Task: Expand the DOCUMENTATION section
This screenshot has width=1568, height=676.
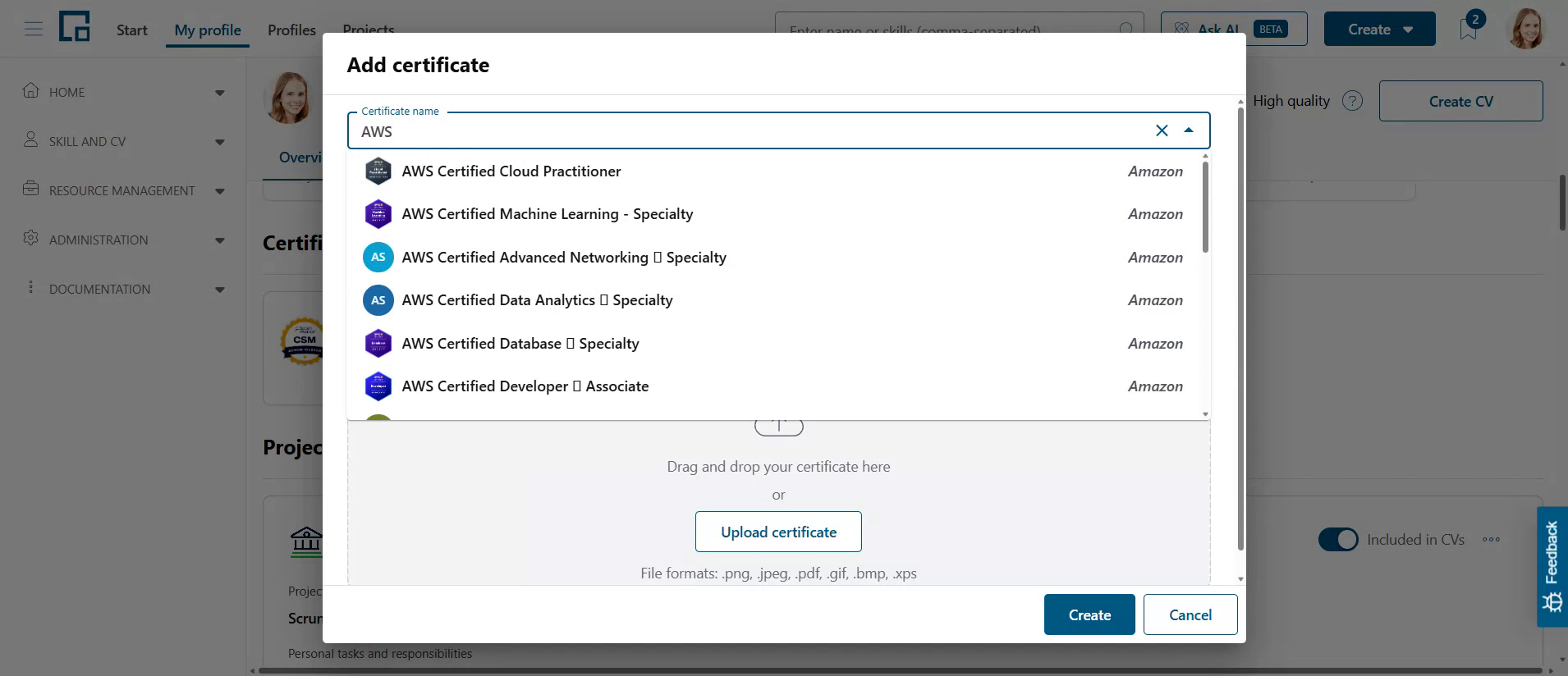Action: (220, 290)
